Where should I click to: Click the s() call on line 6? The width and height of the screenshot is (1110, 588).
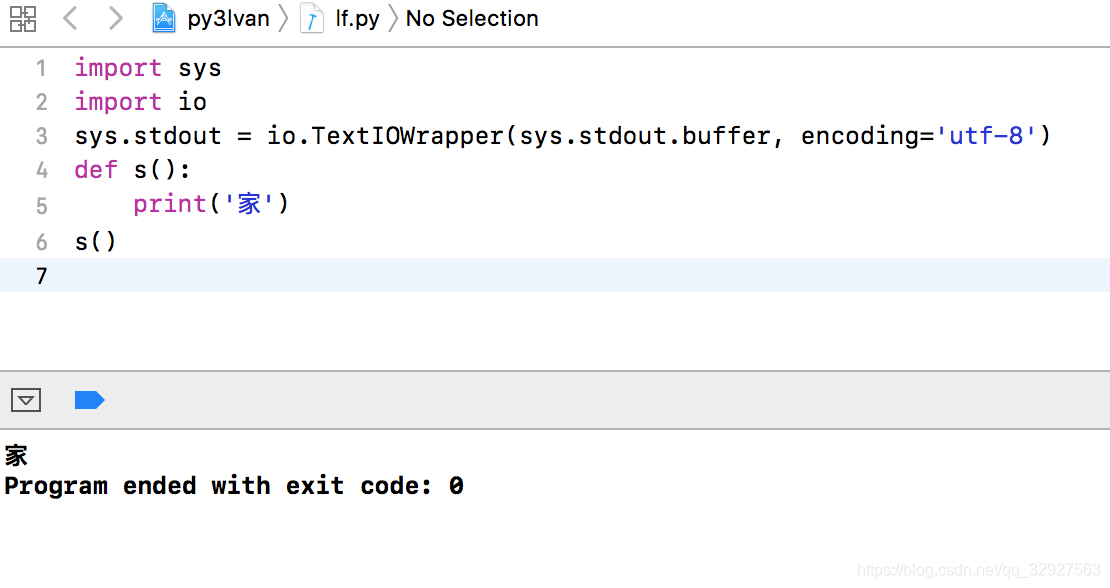tap(96, 242)
